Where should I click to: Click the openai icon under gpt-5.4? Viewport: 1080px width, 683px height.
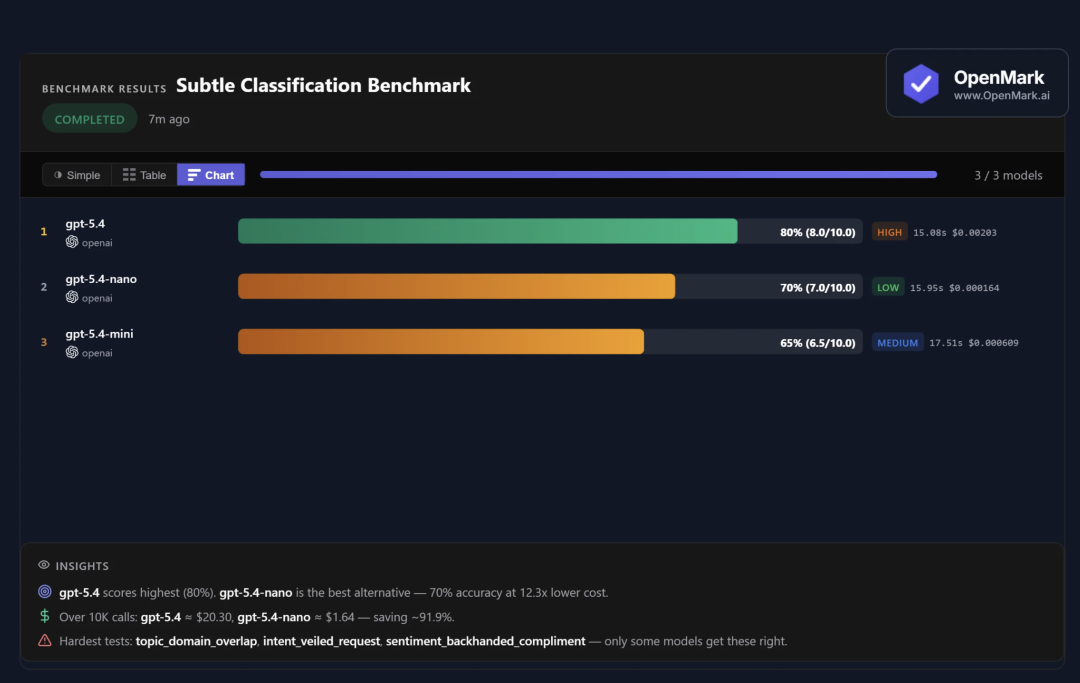[72, 242]
